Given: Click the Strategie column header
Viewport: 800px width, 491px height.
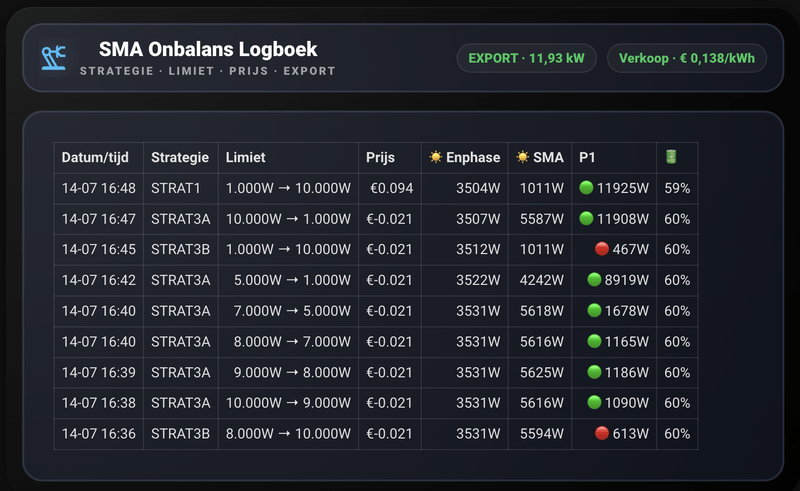Looking at the screenshot, I should (180, 157).
